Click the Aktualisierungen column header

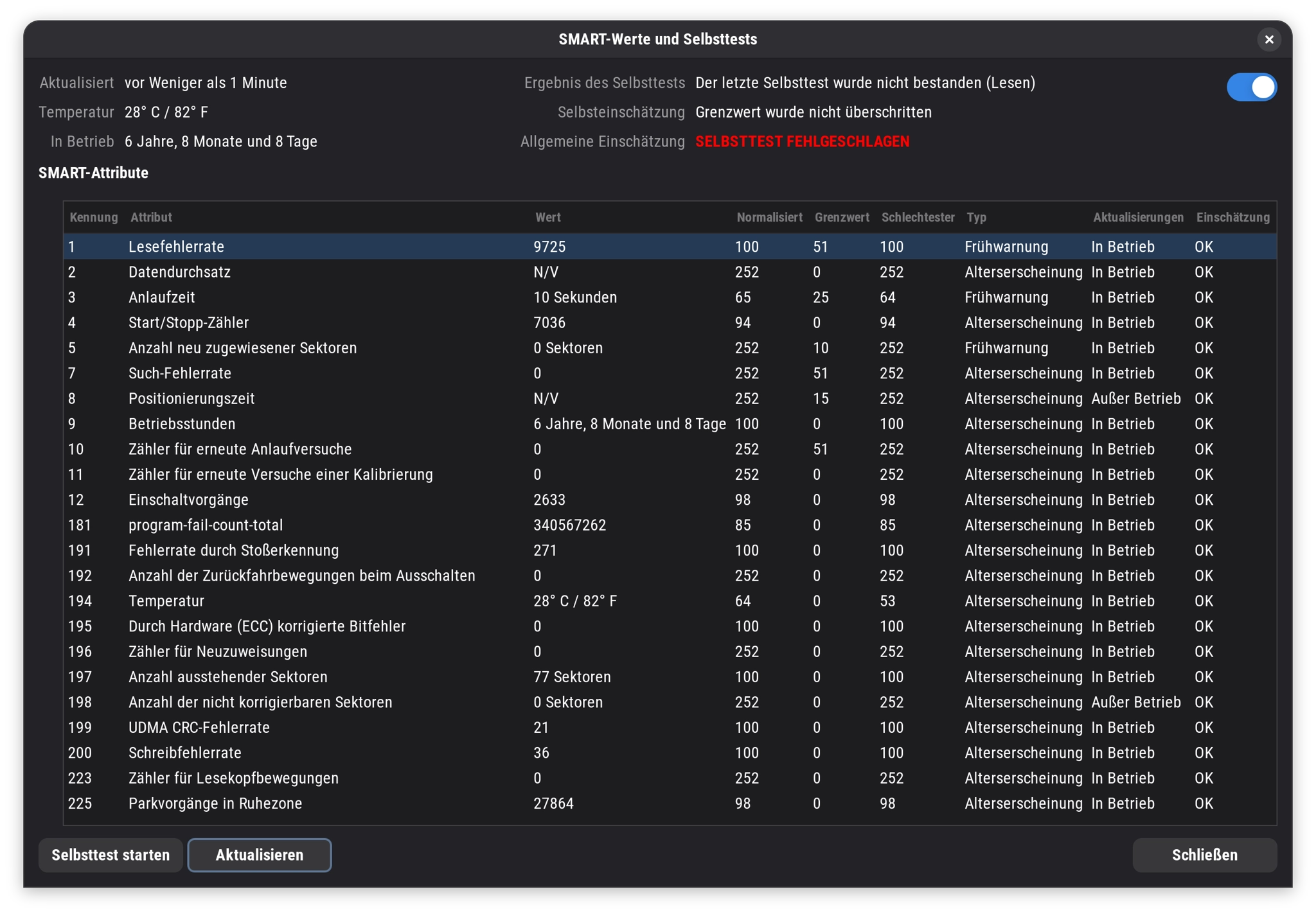tap(1138, 217)
